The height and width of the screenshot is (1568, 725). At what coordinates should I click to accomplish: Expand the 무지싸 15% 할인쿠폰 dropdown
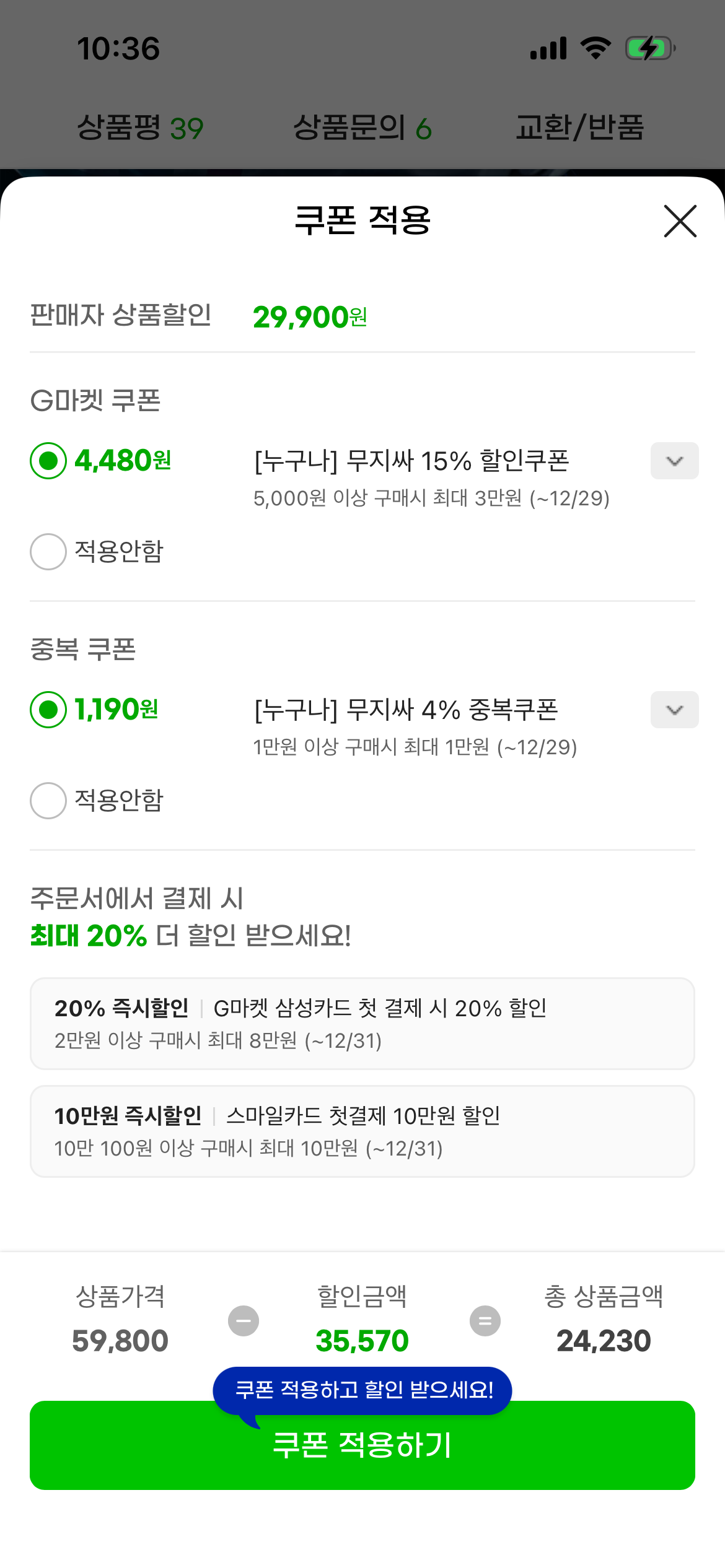tap(674, 461)
